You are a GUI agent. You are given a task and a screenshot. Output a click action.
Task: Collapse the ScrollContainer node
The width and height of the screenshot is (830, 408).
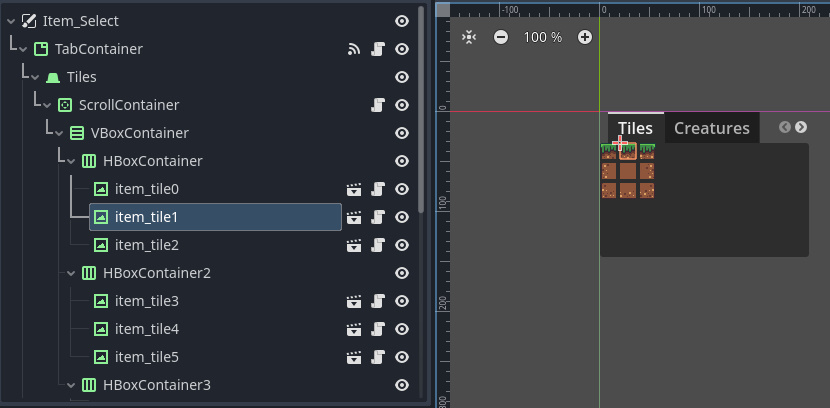pyautogui.click(x=47, y=105)
